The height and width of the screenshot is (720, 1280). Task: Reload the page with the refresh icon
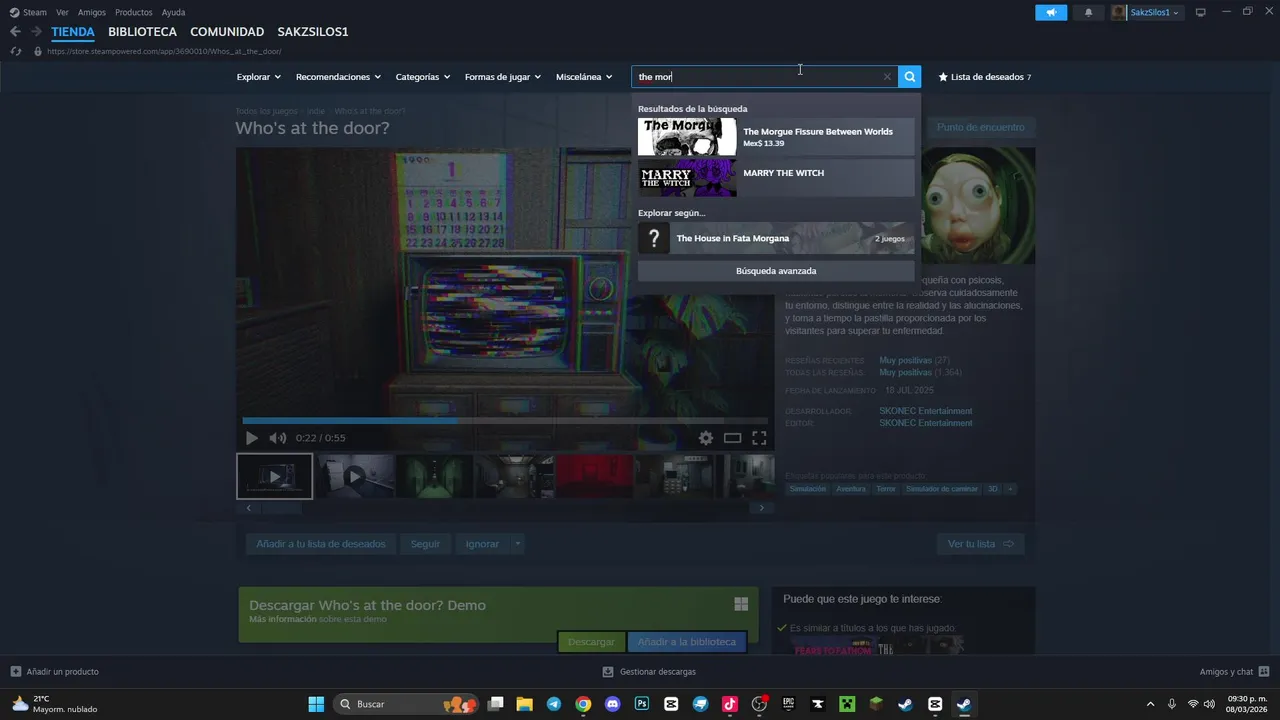16,51
